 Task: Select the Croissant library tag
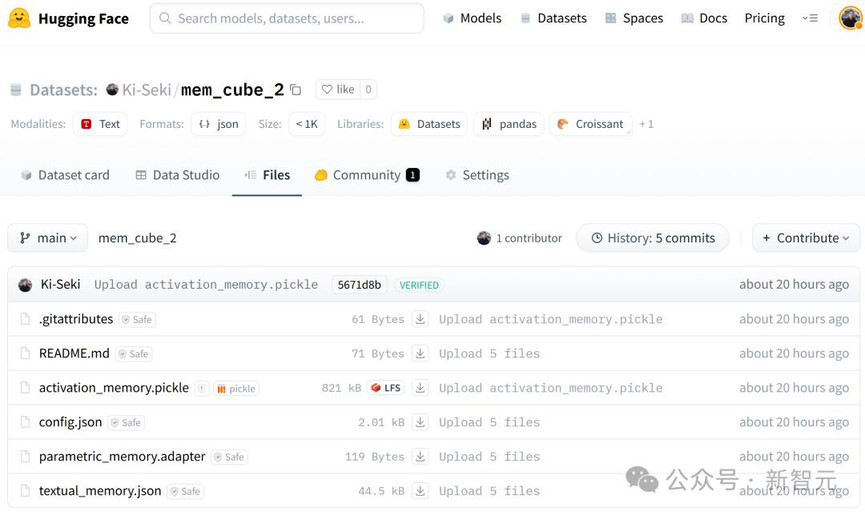point(590,124)
